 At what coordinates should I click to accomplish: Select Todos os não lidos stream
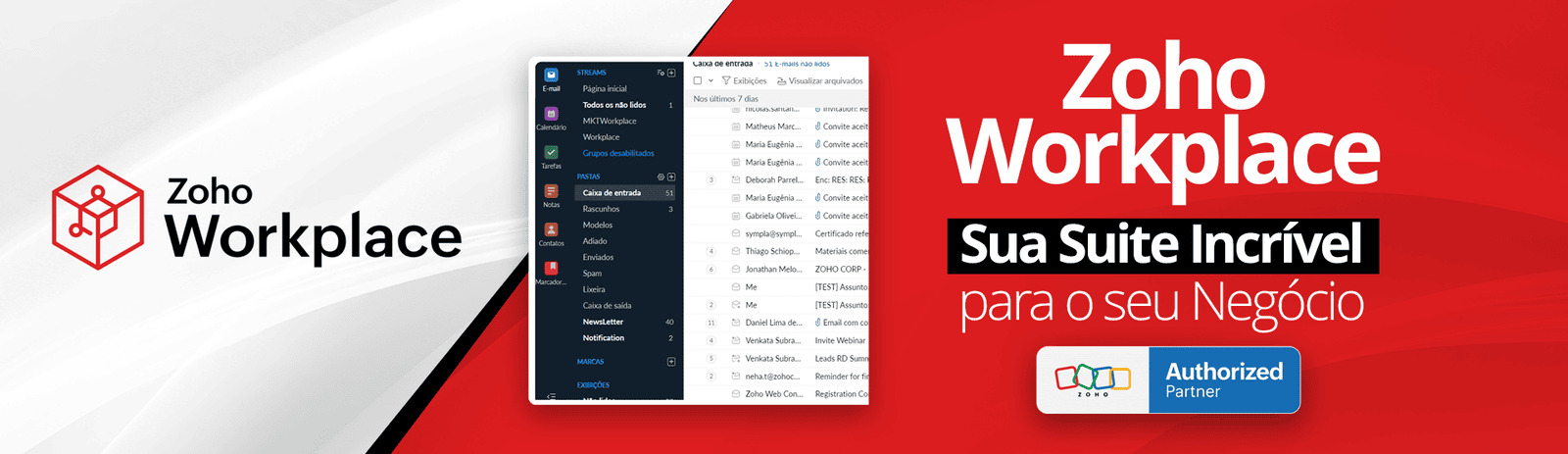point(614,105)
